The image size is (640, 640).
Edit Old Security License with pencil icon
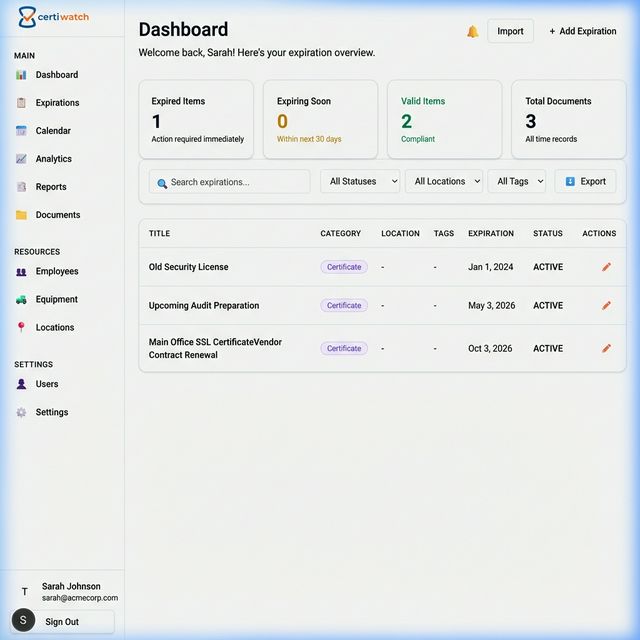606,267
